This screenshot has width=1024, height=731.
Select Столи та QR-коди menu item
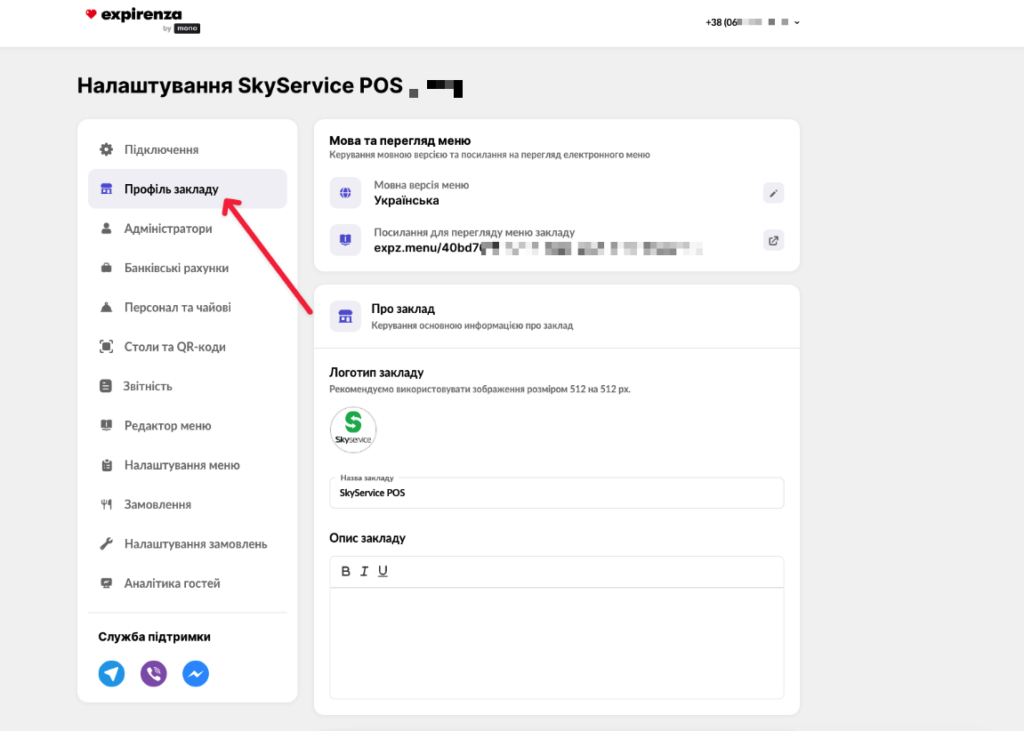pos(174,347)
